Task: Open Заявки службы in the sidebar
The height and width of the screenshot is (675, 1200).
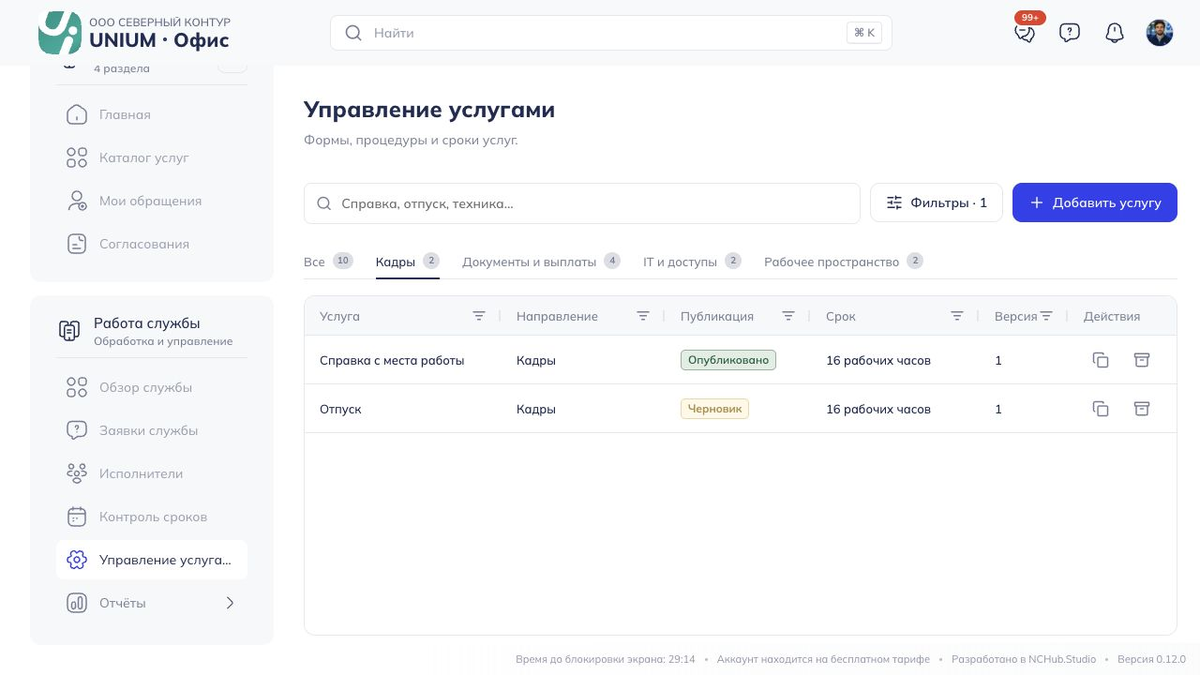Action: (x=151, y=431)
